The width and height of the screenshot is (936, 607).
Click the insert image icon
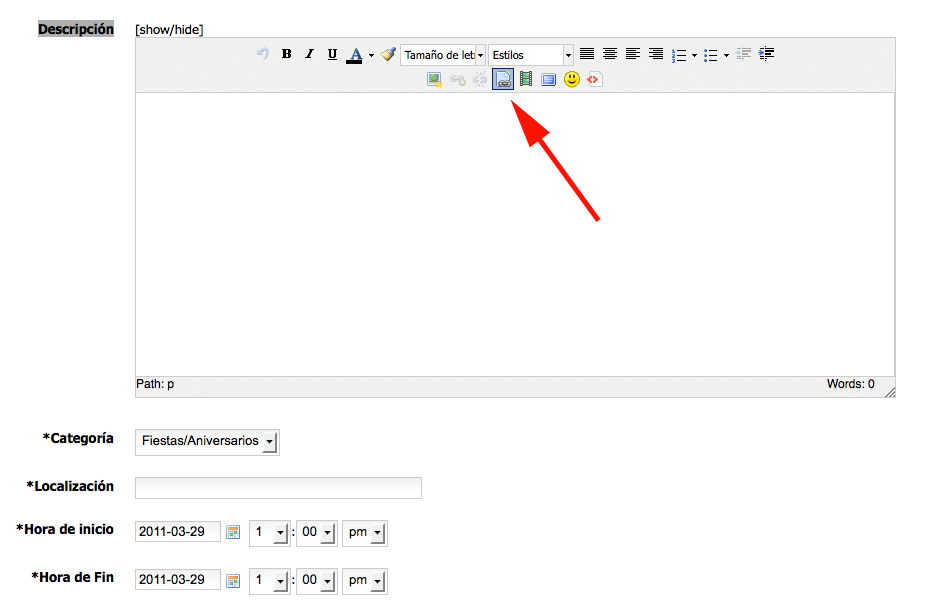coord(435,79)
